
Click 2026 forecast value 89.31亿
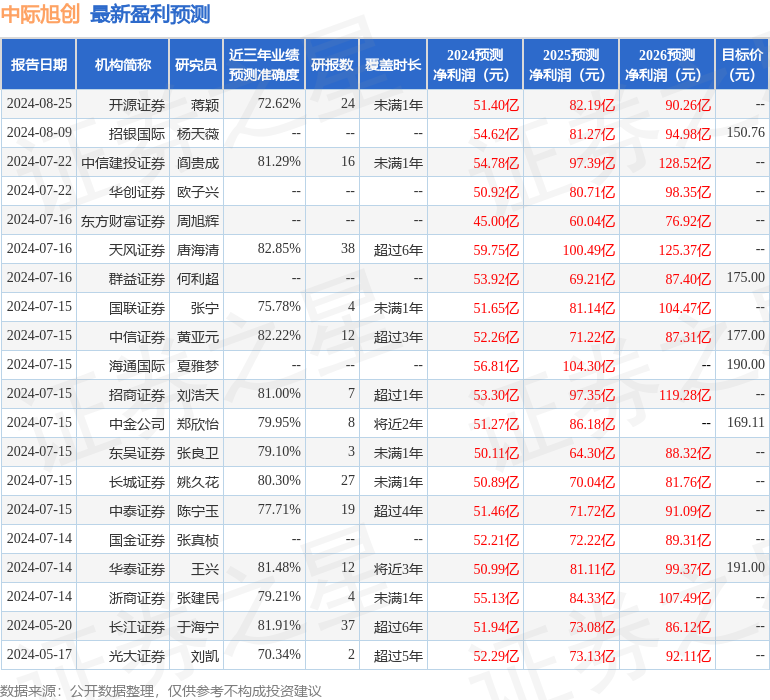tap(688, 539)
